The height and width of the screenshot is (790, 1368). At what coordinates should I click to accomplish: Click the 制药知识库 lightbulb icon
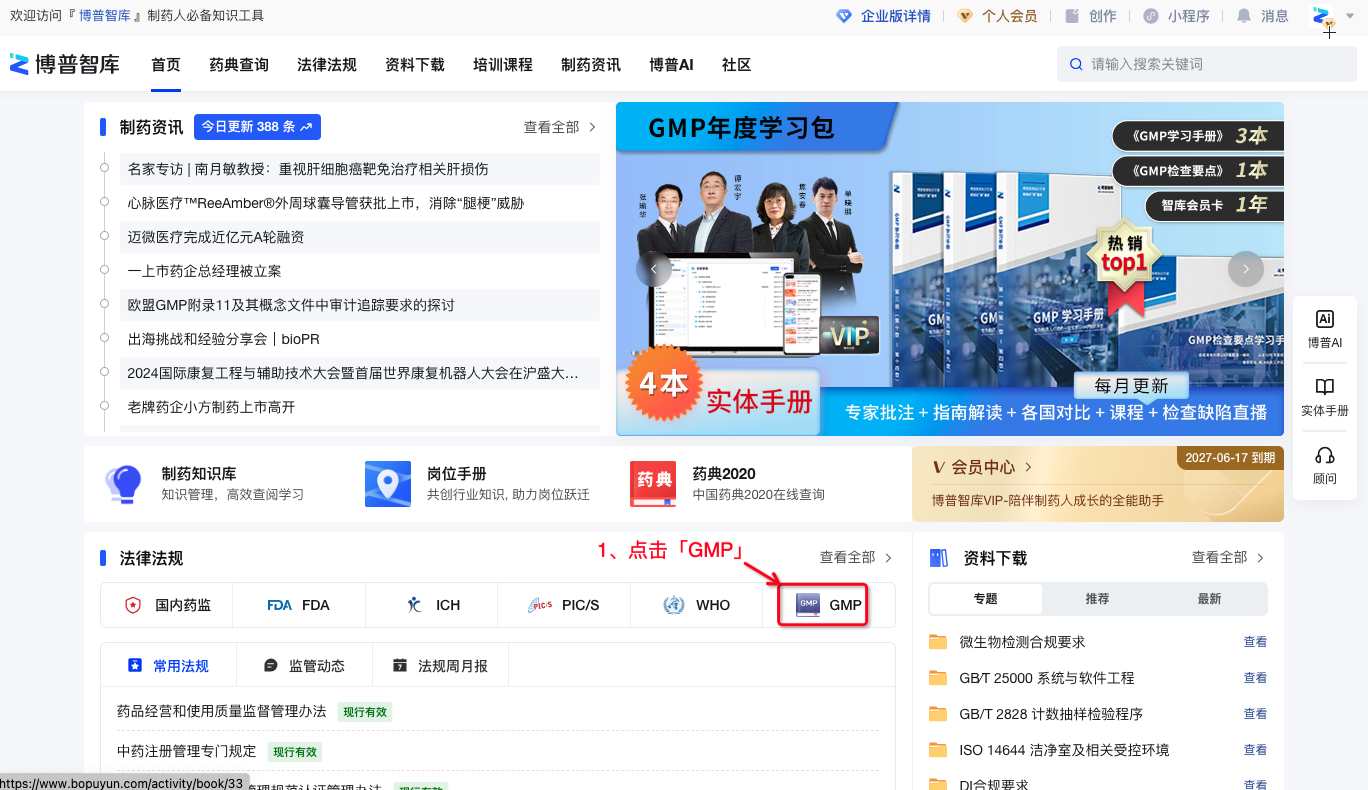point(123,484)
